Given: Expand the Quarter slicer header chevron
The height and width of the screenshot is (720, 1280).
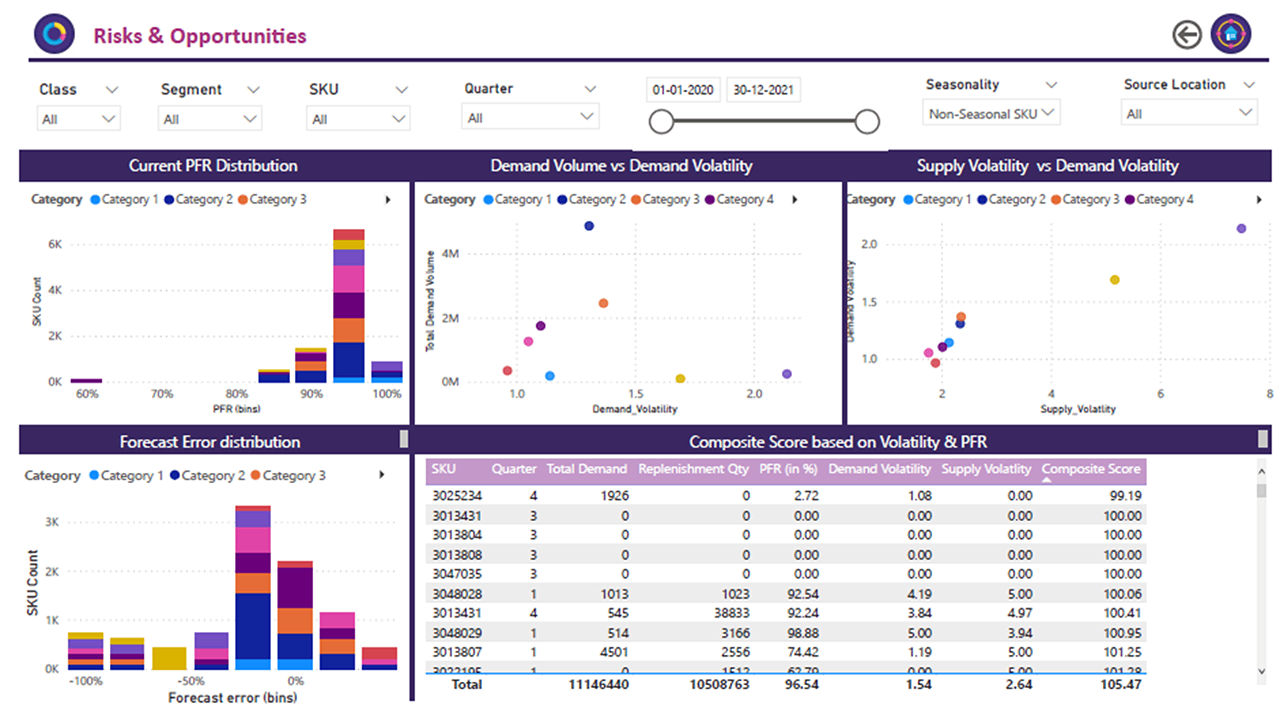Looking at the screenshot, I should [x=590, y=89].
